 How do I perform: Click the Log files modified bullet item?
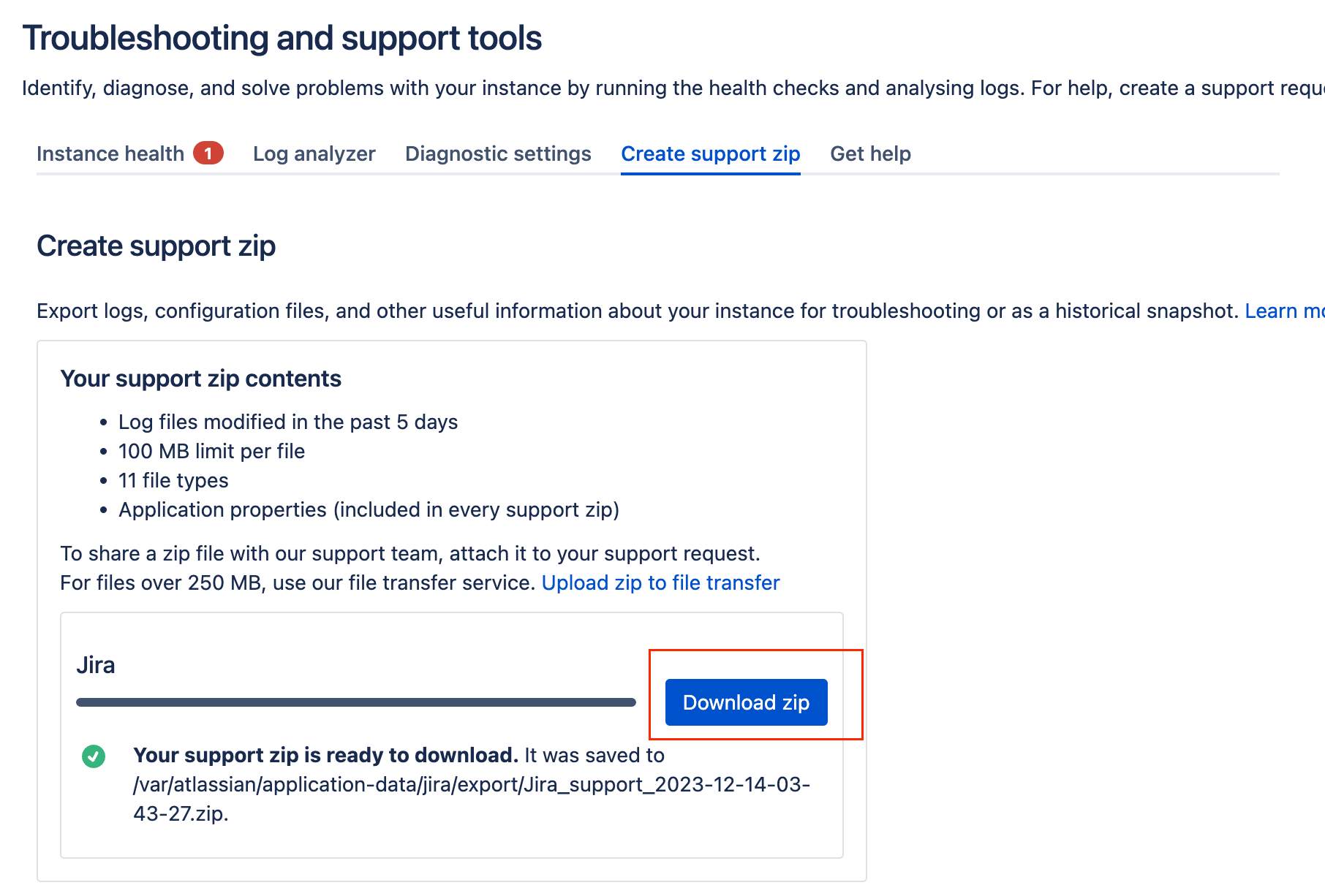pyautogui.click(x=287, y=422)
